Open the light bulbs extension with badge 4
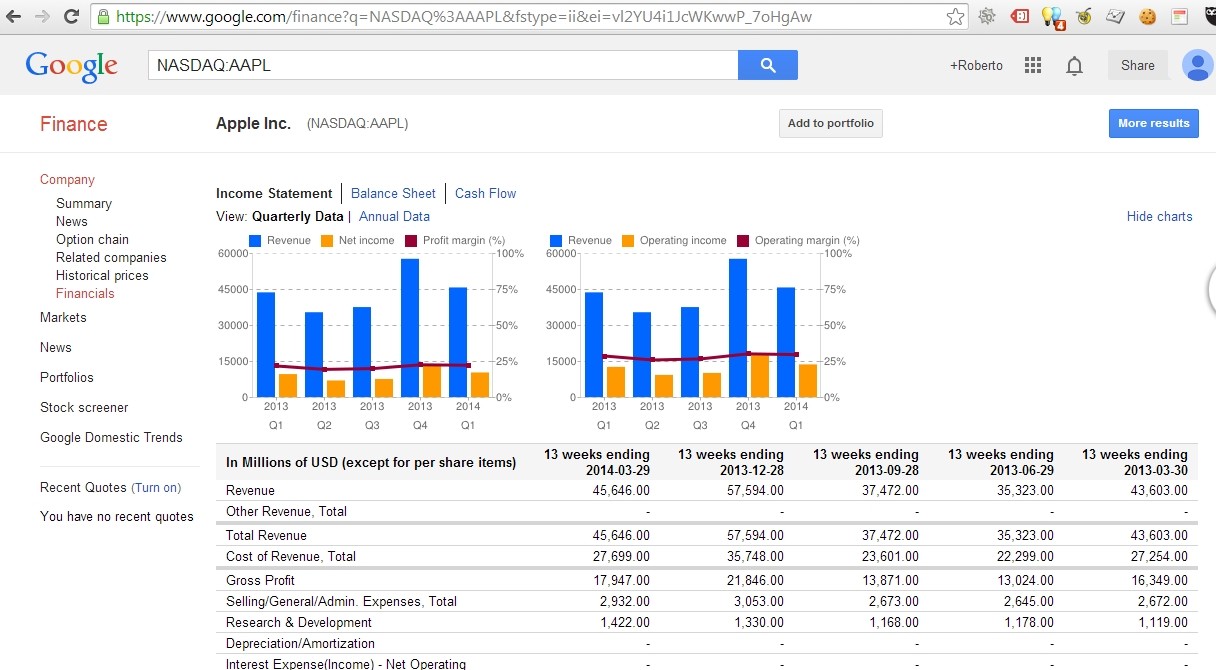 (x=1052, y=17)
